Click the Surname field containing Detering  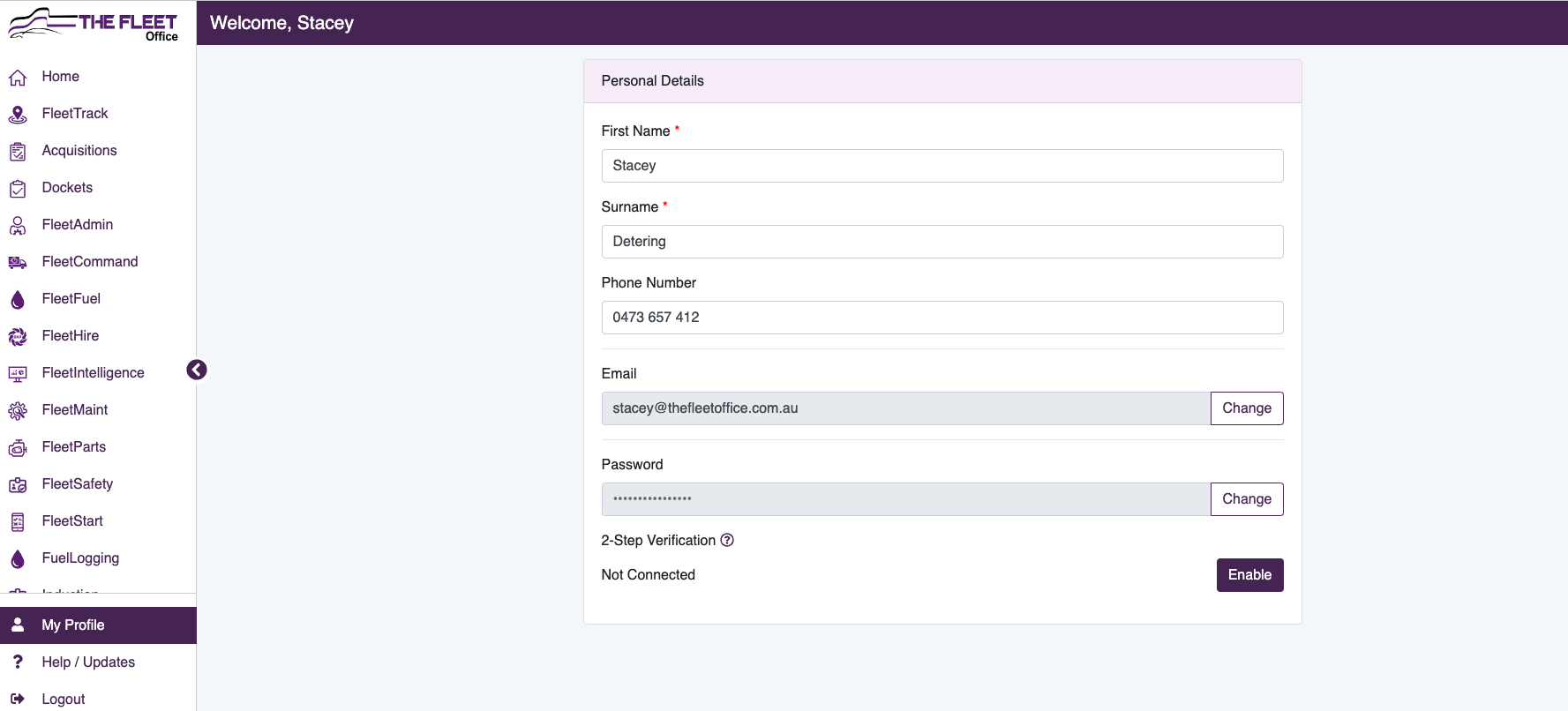(x=942, y=242)
